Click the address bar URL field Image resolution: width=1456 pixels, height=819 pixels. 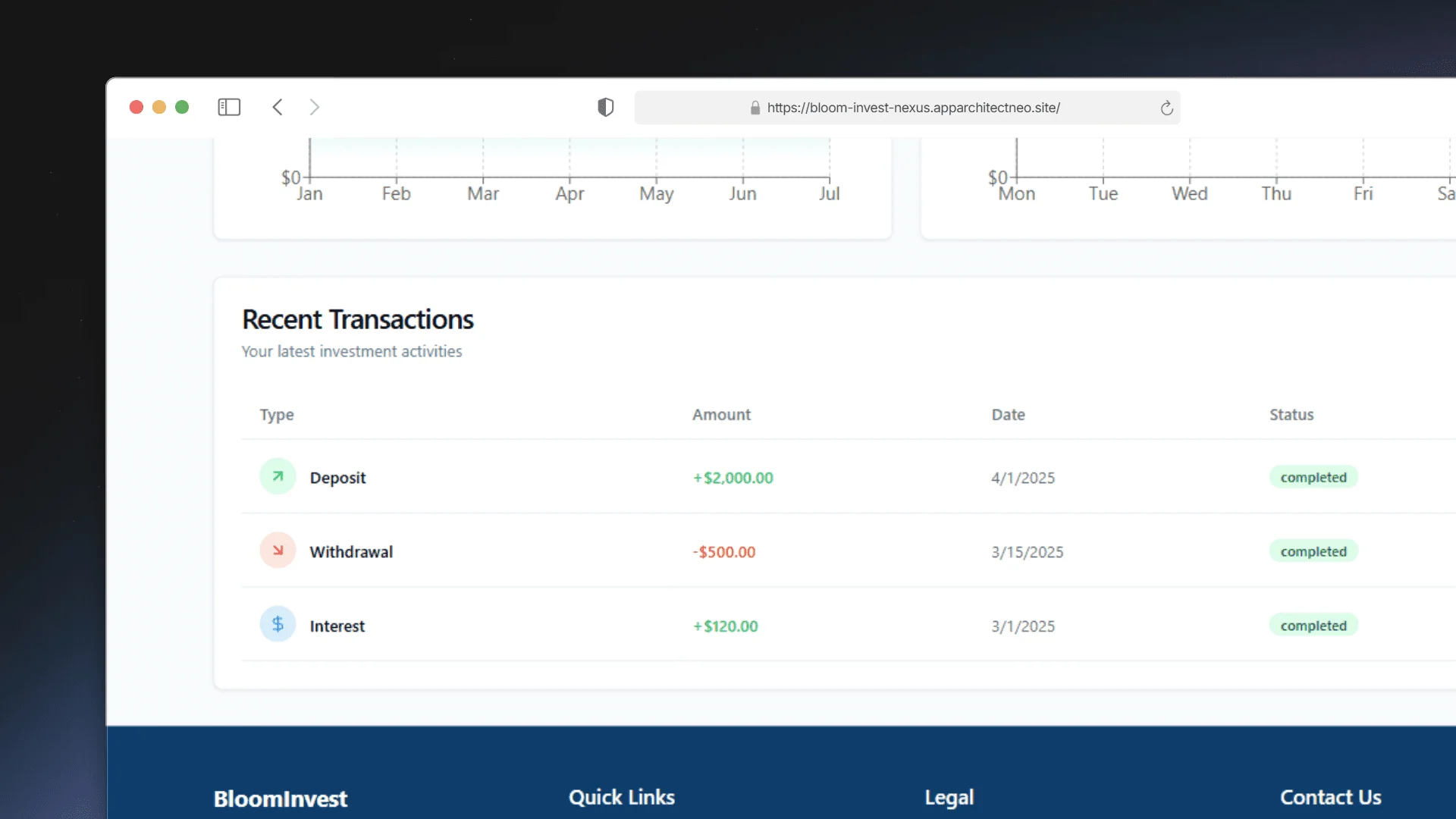click(x=913, y=108)
